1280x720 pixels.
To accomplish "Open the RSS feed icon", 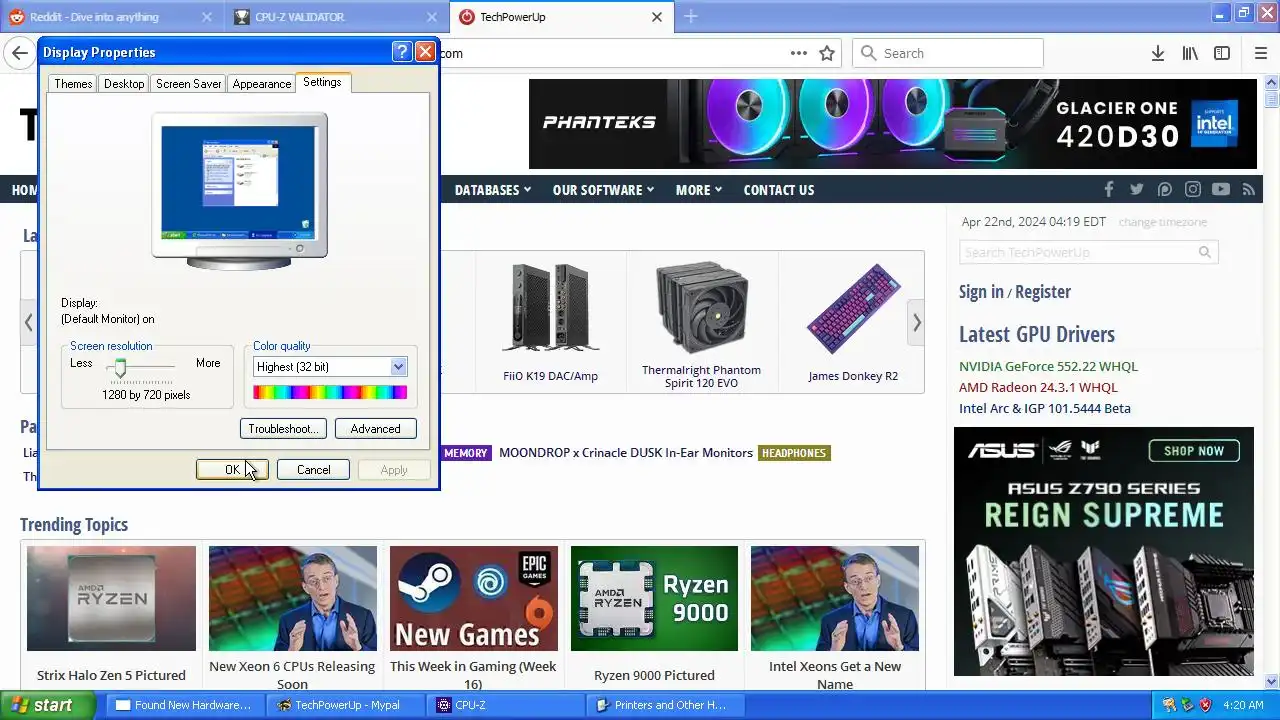I will click(1248, 189).
